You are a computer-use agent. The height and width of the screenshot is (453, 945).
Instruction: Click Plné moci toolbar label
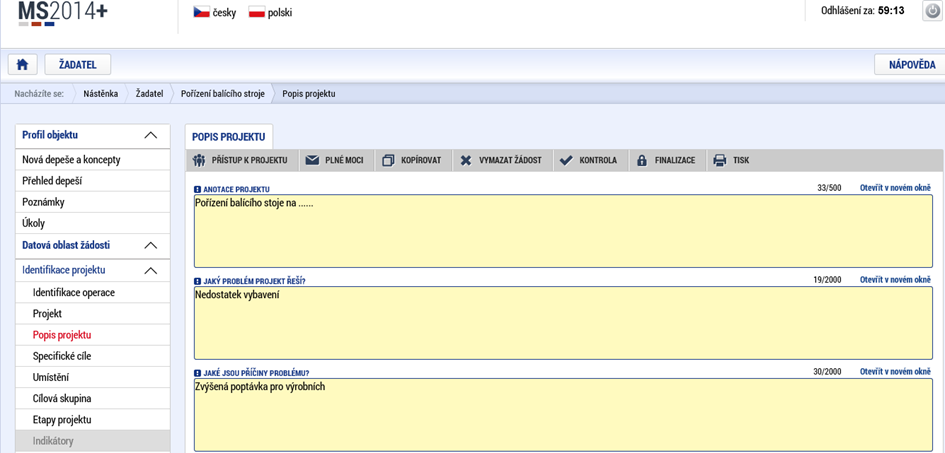[x=344, y=160]
